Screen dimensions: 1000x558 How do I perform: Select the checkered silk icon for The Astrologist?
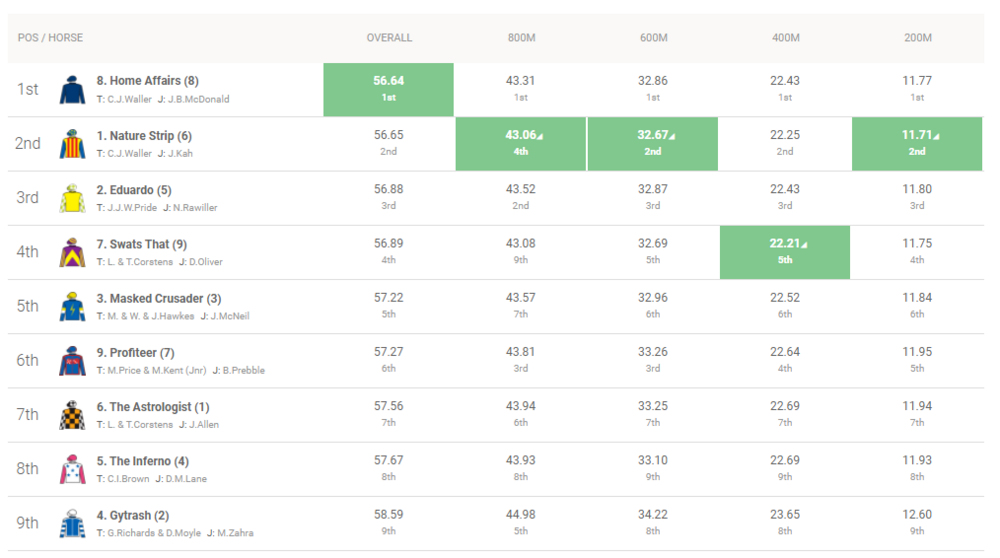pyautogui.click(x=72, y=415)
